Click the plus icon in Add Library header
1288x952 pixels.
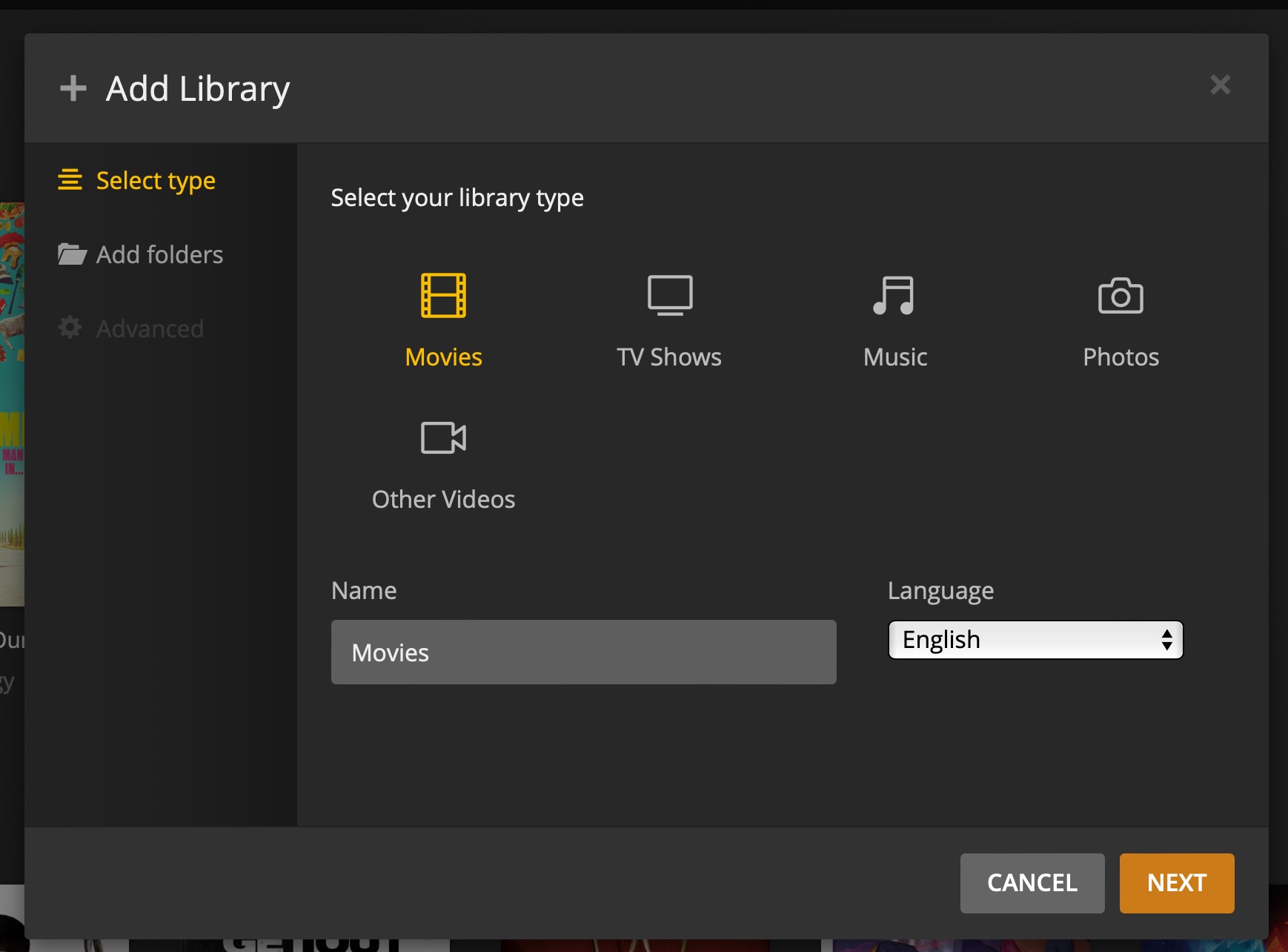73,87
